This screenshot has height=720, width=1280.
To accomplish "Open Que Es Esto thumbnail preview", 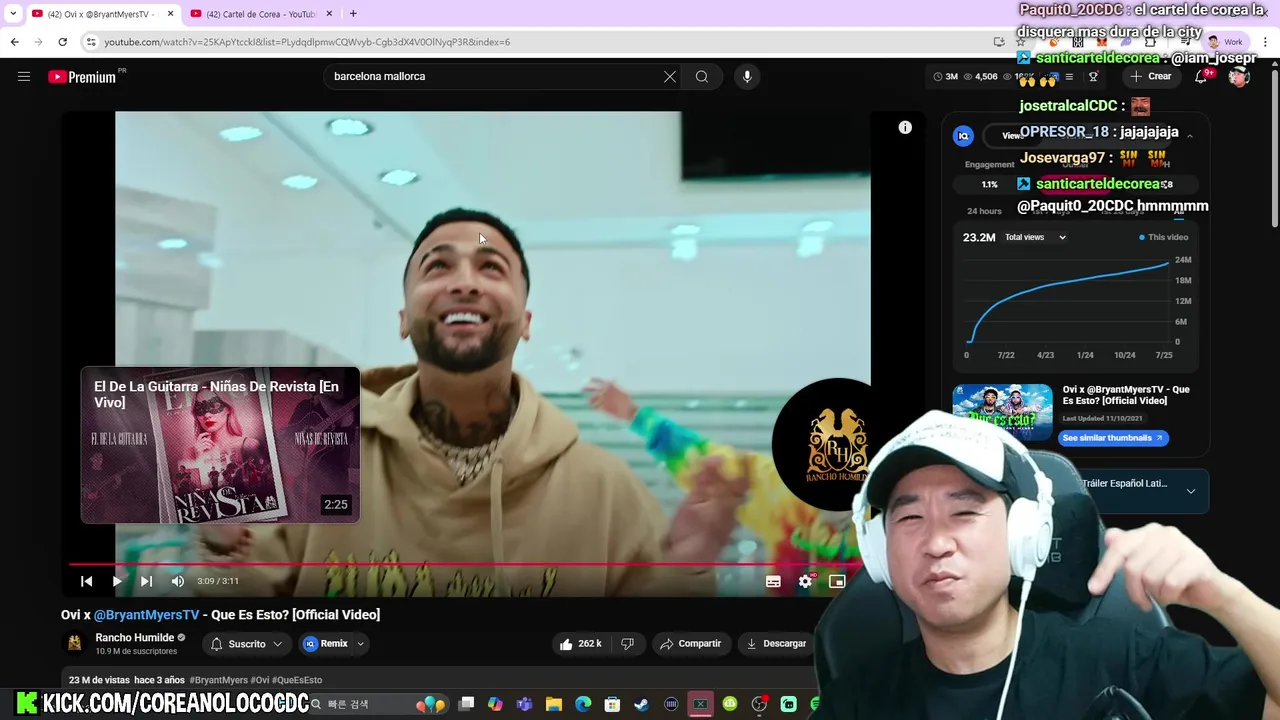I will click(x=1002, y=414).
